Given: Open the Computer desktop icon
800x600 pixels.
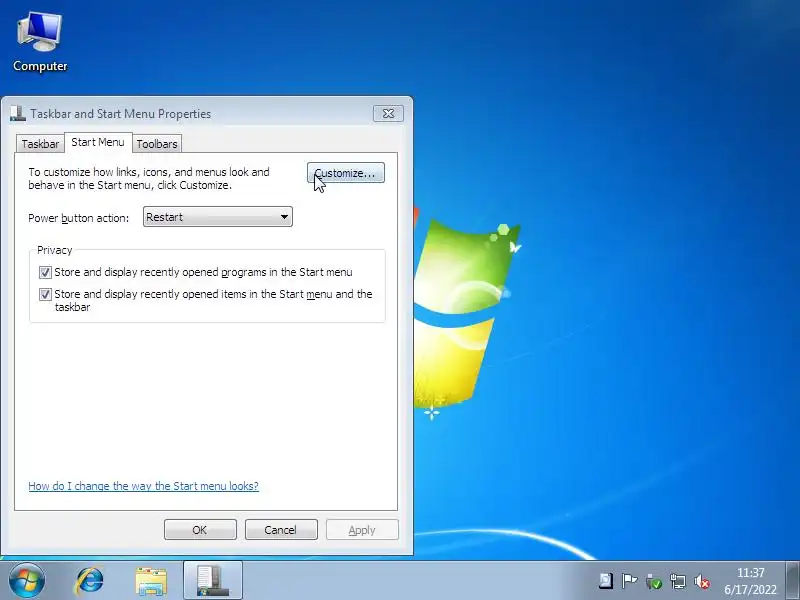Looking at the screenshot, I should (40, 42).
